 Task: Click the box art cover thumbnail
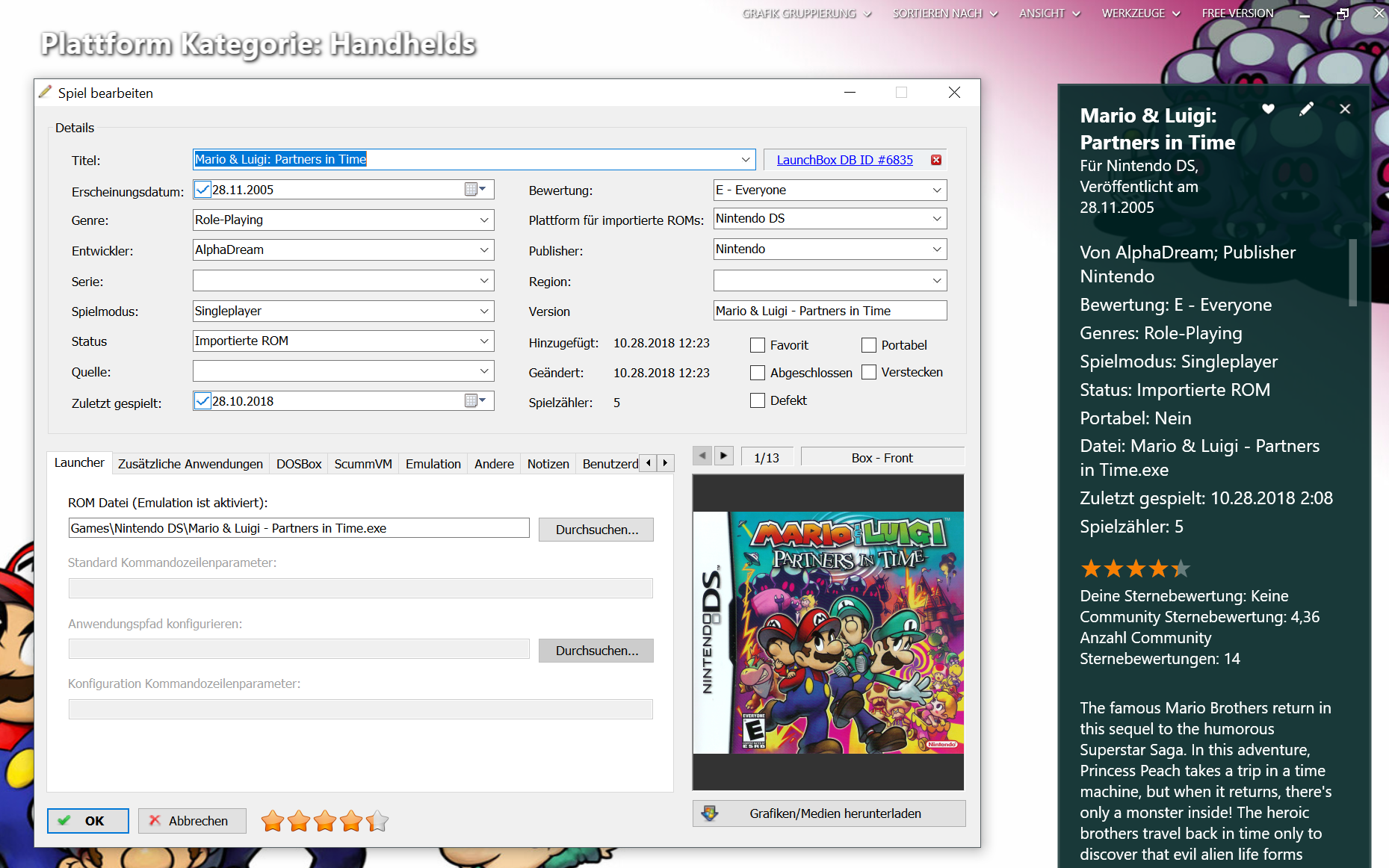(828, 632)
